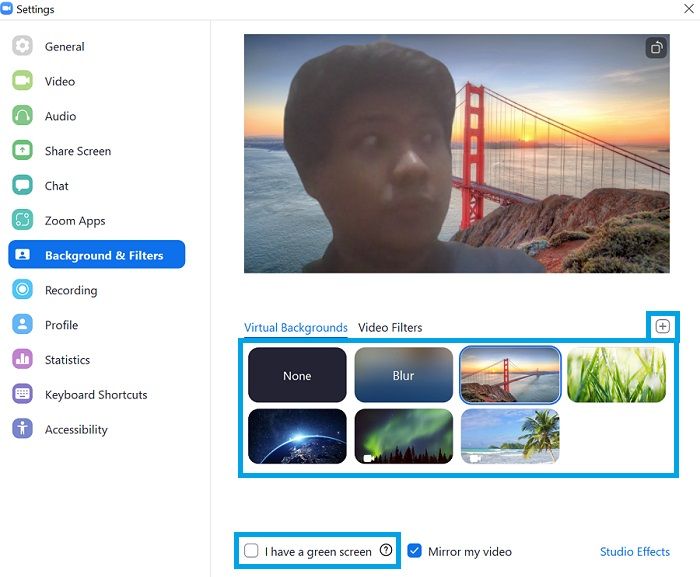Open the Keyboard Shortcuts settings section
This screenshot has height=577, width=700.
[96, 394]
